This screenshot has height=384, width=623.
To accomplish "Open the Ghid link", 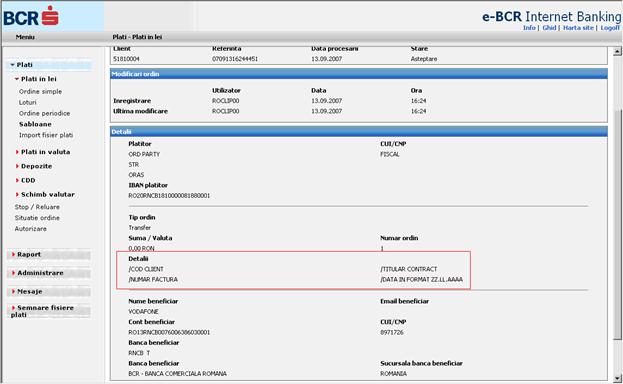I will coord(549,28).
